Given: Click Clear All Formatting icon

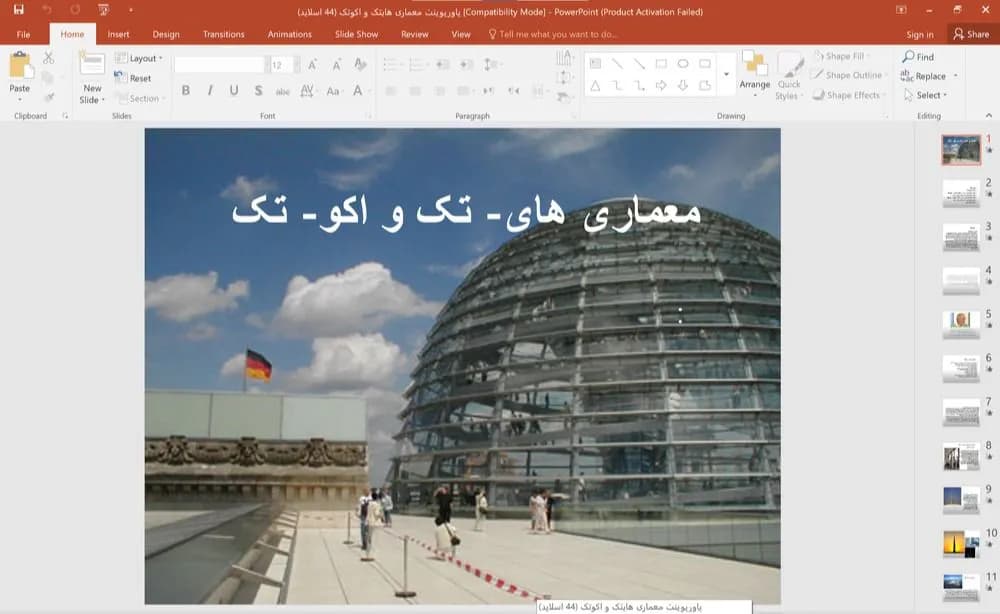Looking at the screenshot, I should coord(360,64).
